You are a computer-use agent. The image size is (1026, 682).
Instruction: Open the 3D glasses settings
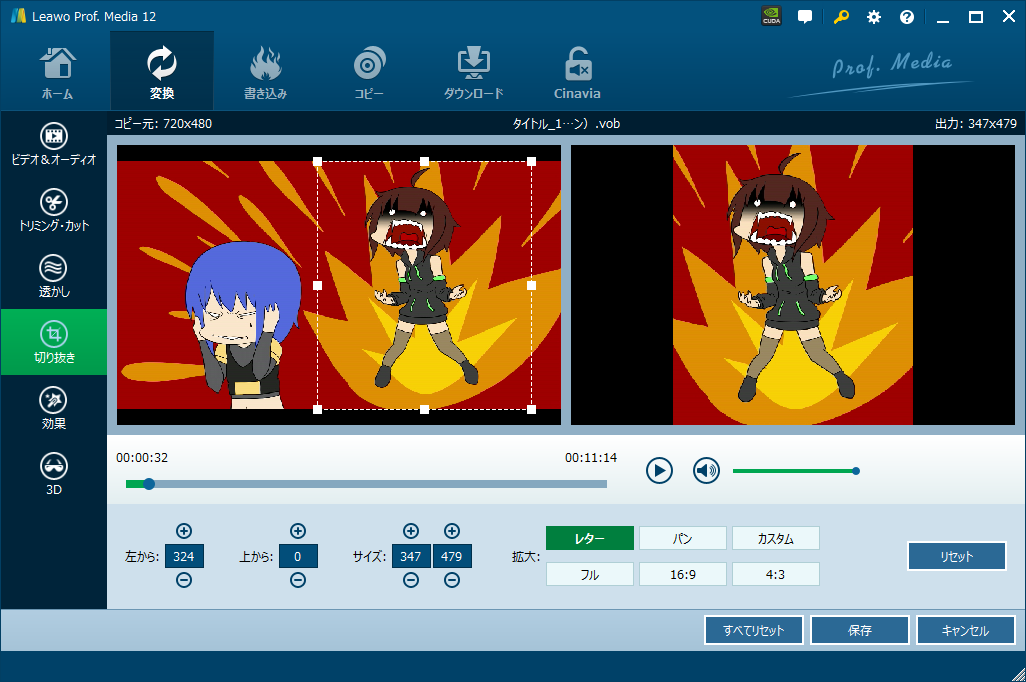click(54, 475)
